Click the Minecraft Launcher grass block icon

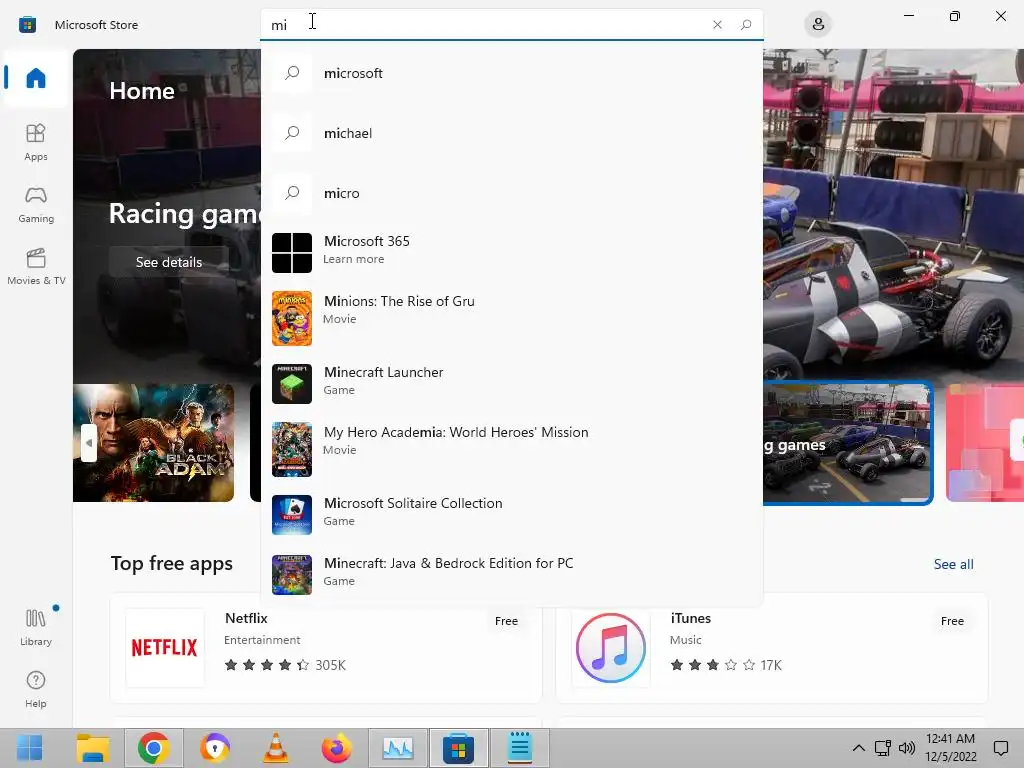[292, 384]
